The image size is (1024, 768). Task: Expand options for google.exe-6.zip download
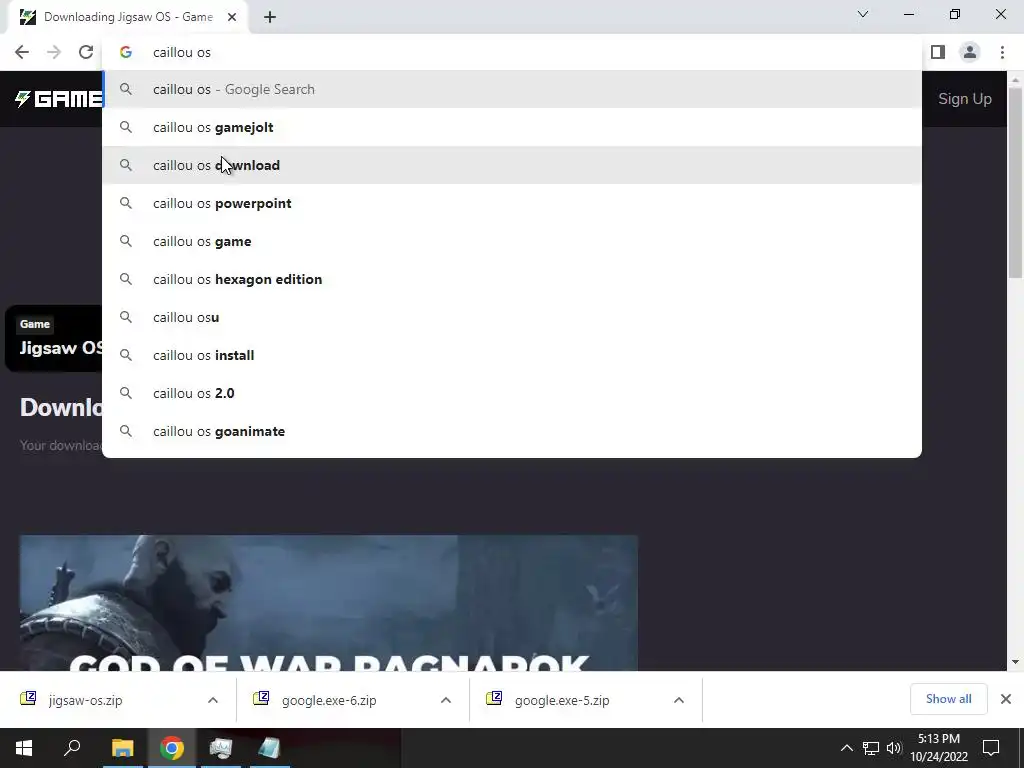[x=446, y=700]
